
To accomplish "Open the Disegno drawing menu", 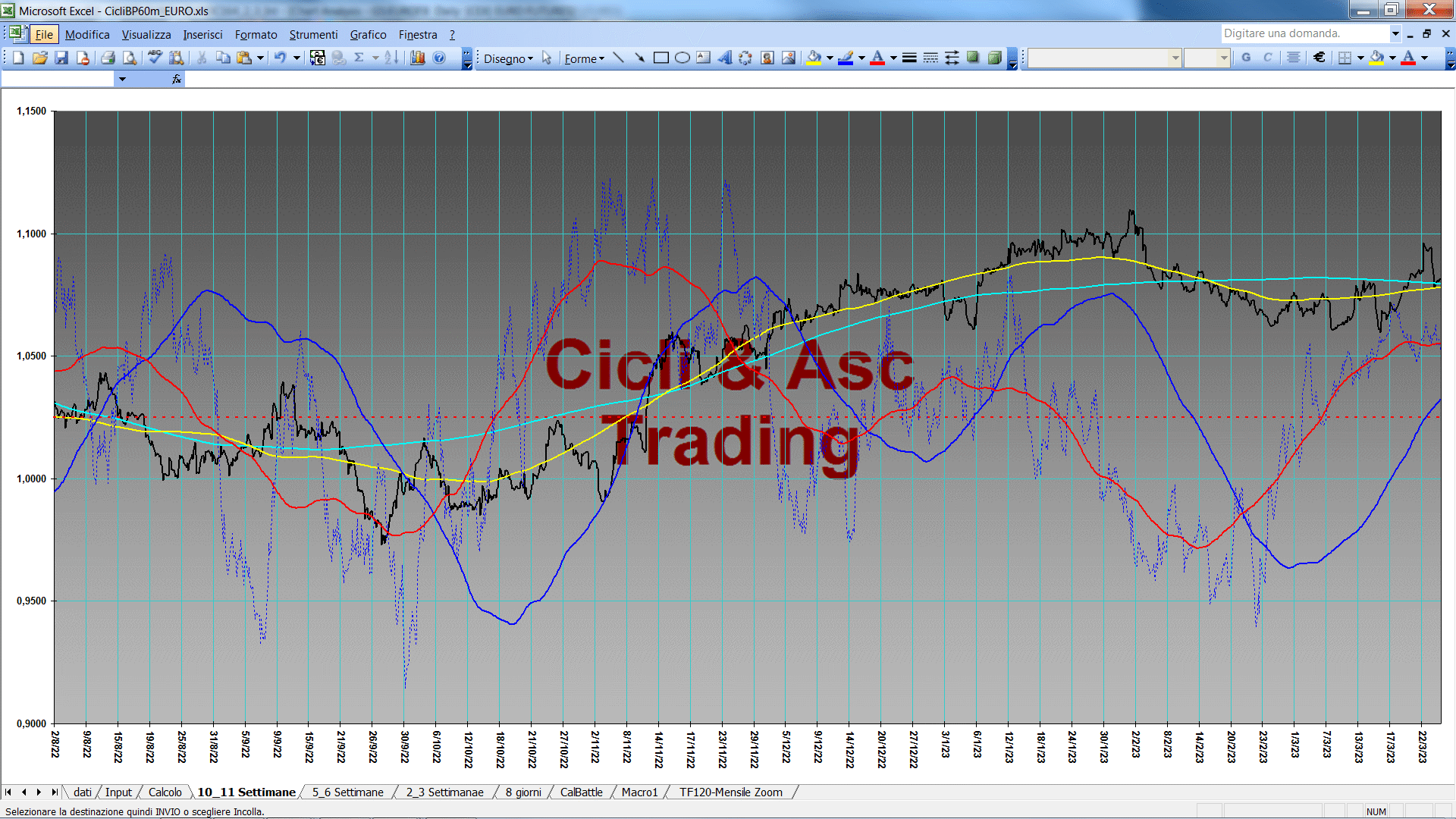I will [508, 58].
